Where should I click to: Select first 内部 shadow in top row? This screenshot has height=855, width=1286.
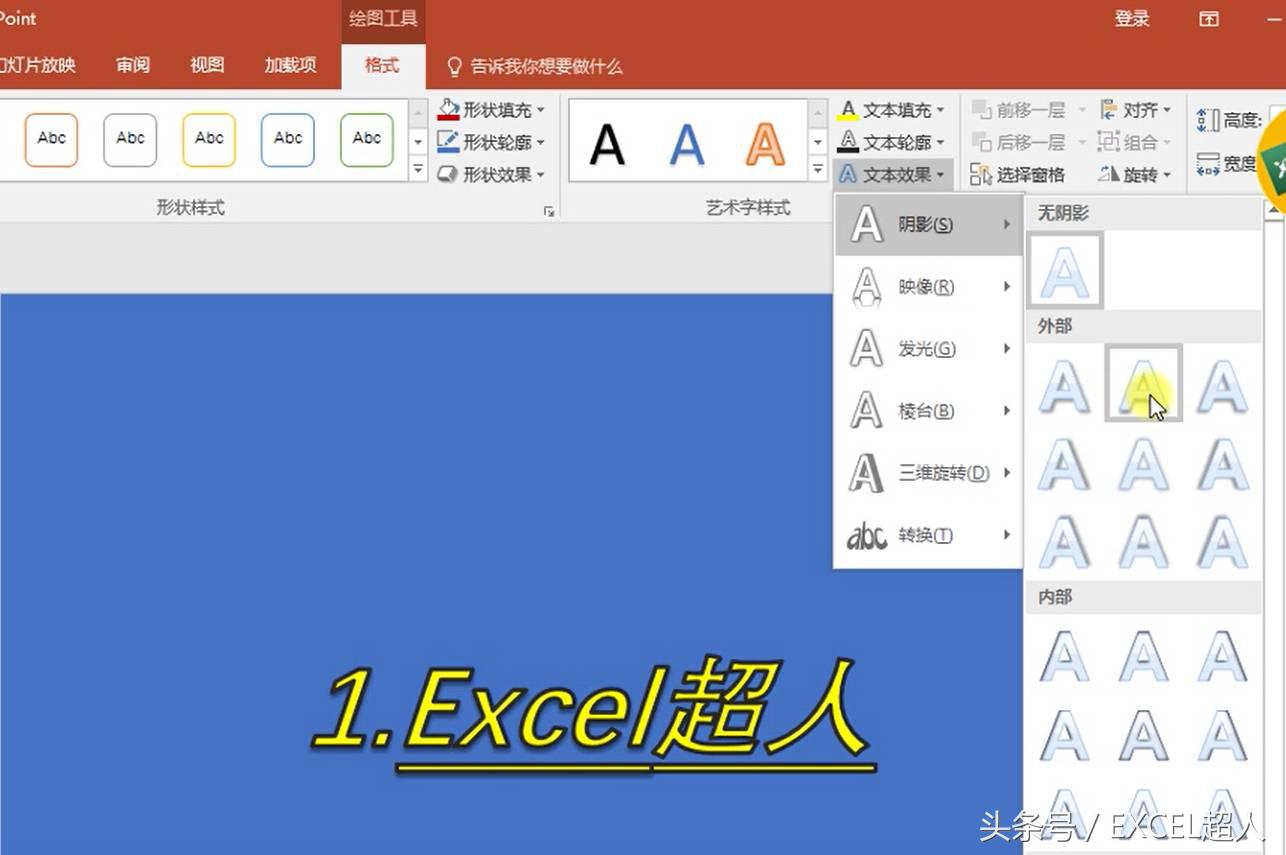coord(1065,656)
